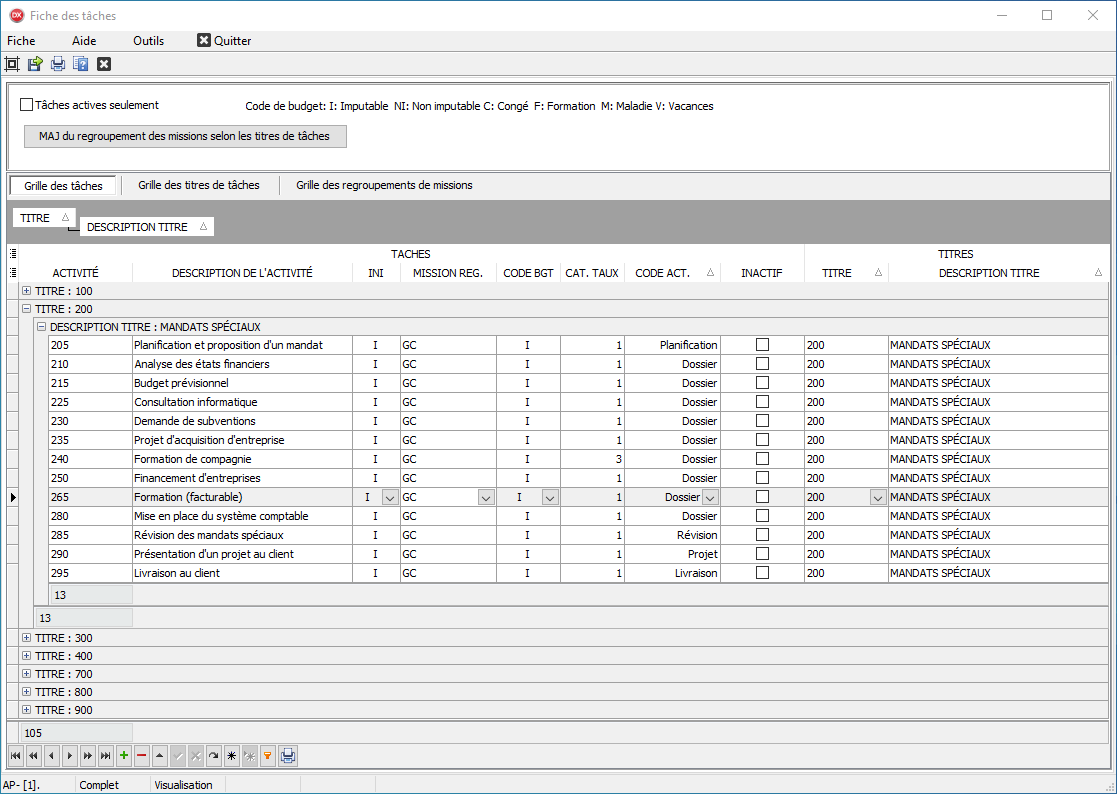
Task: Switch to Grille des regroupements de missions tab
Action: [384, 185]
